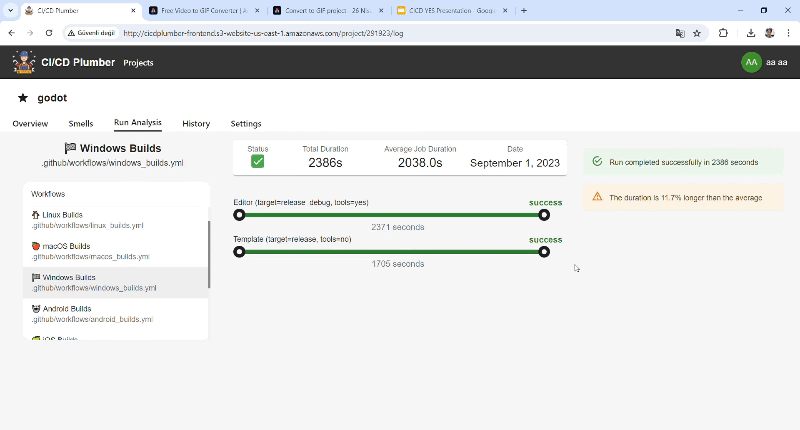This screenshot has width=800, height=430.
Task: Switch to the Convert to GIF project tab
Action: coord(328,10)
